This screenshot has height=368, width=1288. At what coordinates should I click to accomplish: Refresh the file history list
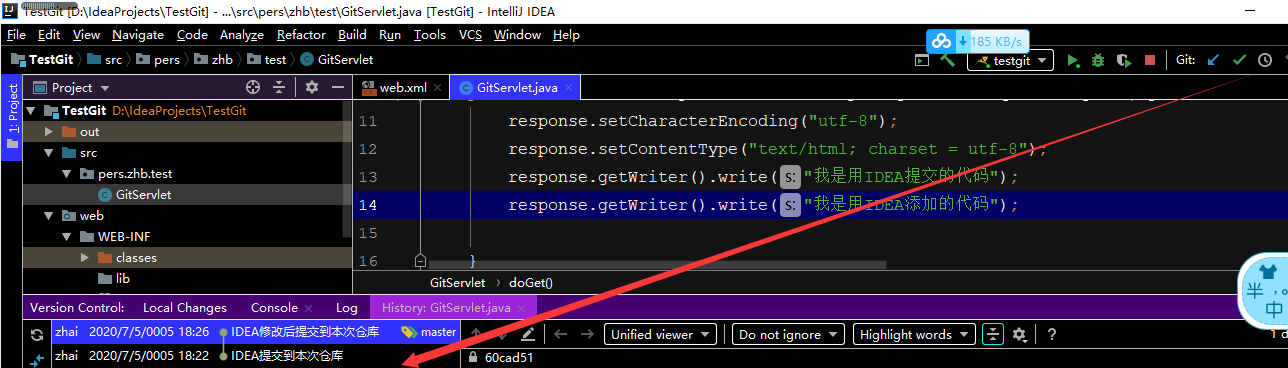[x=37, y=335]
